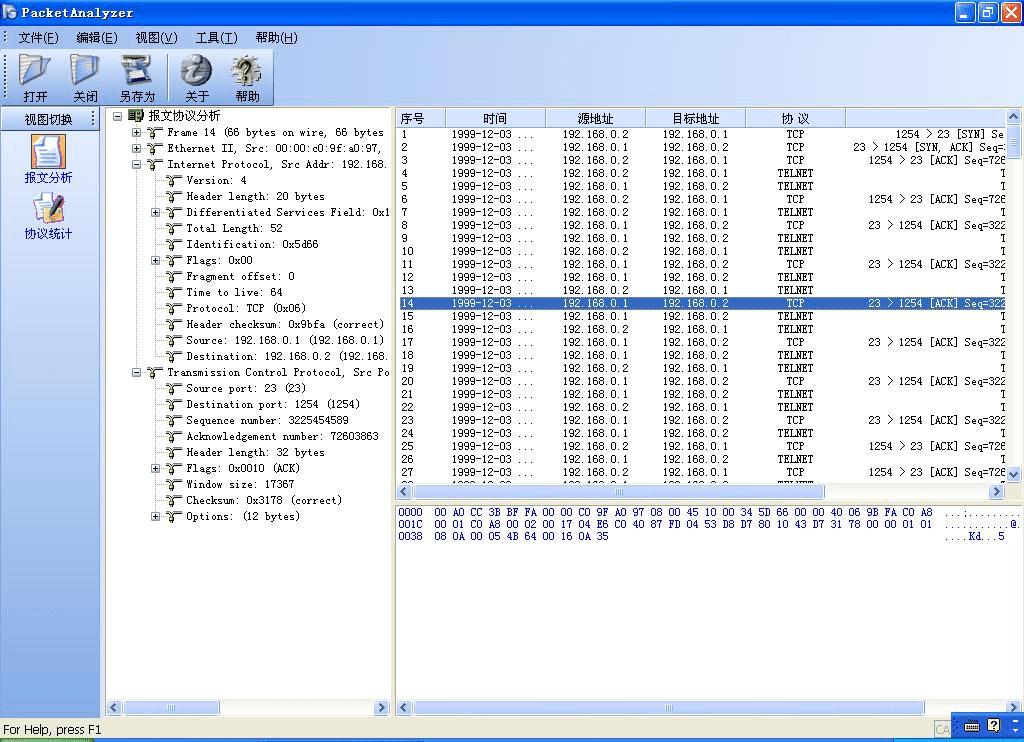1024x742 pixels.
Task: Expand the Ethernet II tree node
Action: coord(137,149)
